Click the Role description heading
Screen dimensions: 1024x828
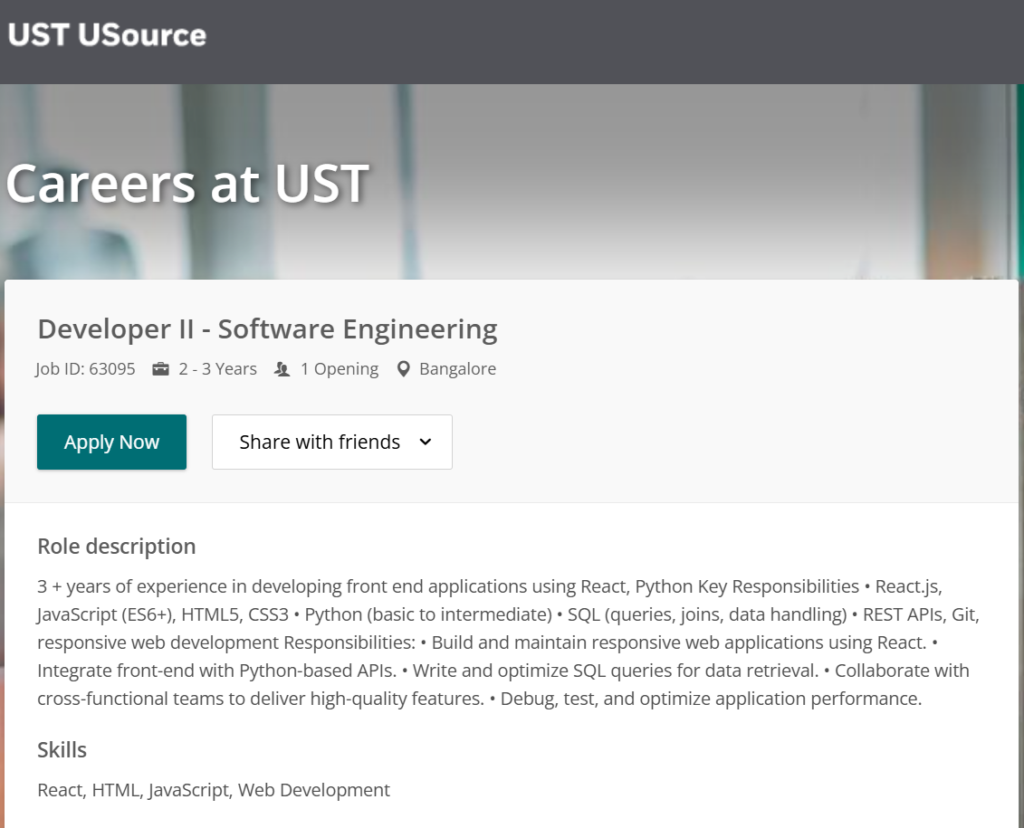coord(116,547)
